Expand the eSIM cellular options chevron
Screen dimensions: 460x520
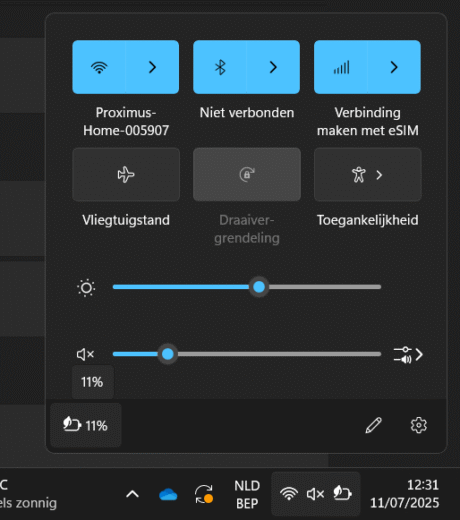click(394, 67)
